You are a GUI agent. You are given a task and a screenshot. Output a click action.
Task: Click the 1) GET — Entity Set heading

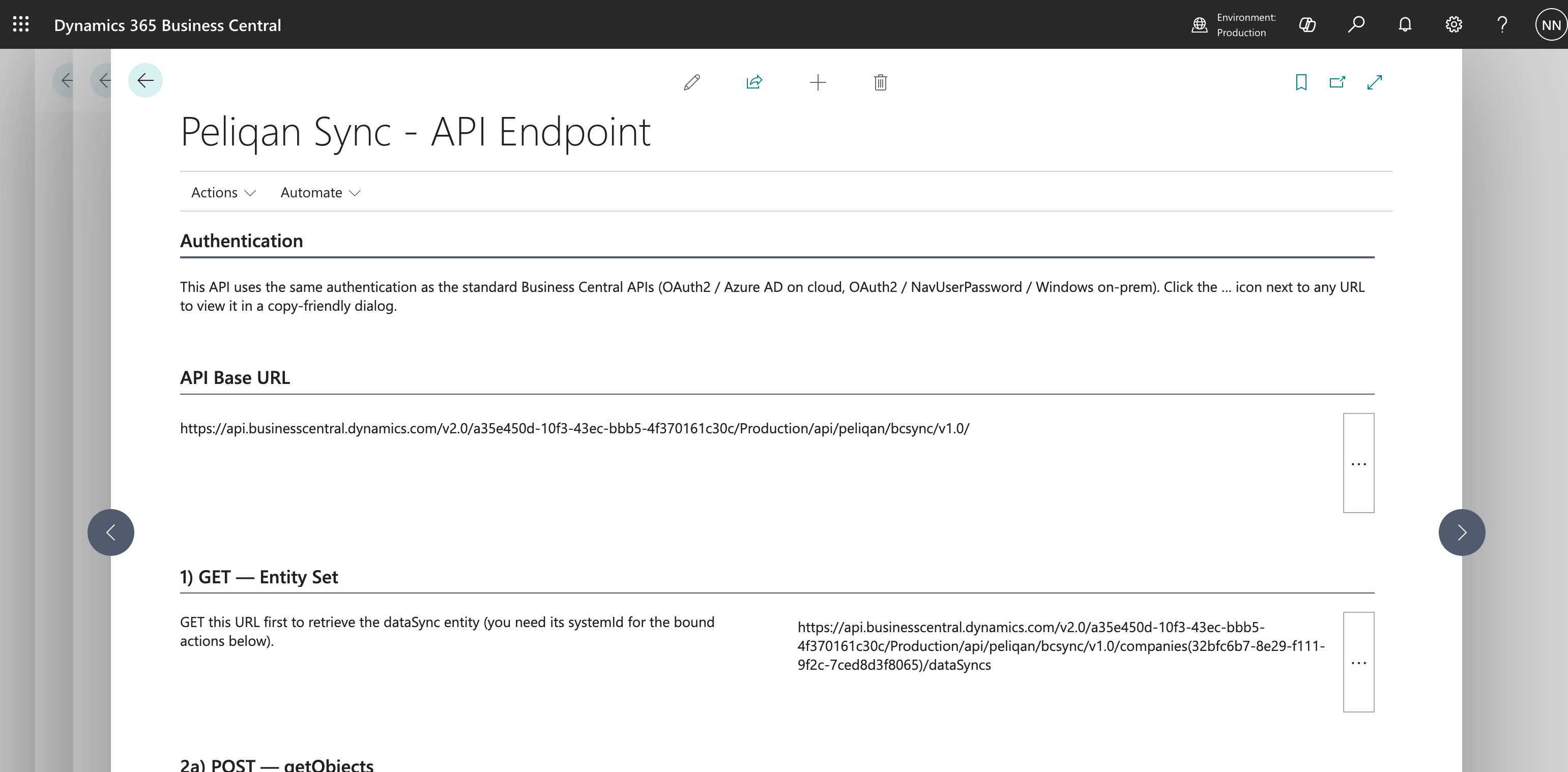[x=258, y=577]
